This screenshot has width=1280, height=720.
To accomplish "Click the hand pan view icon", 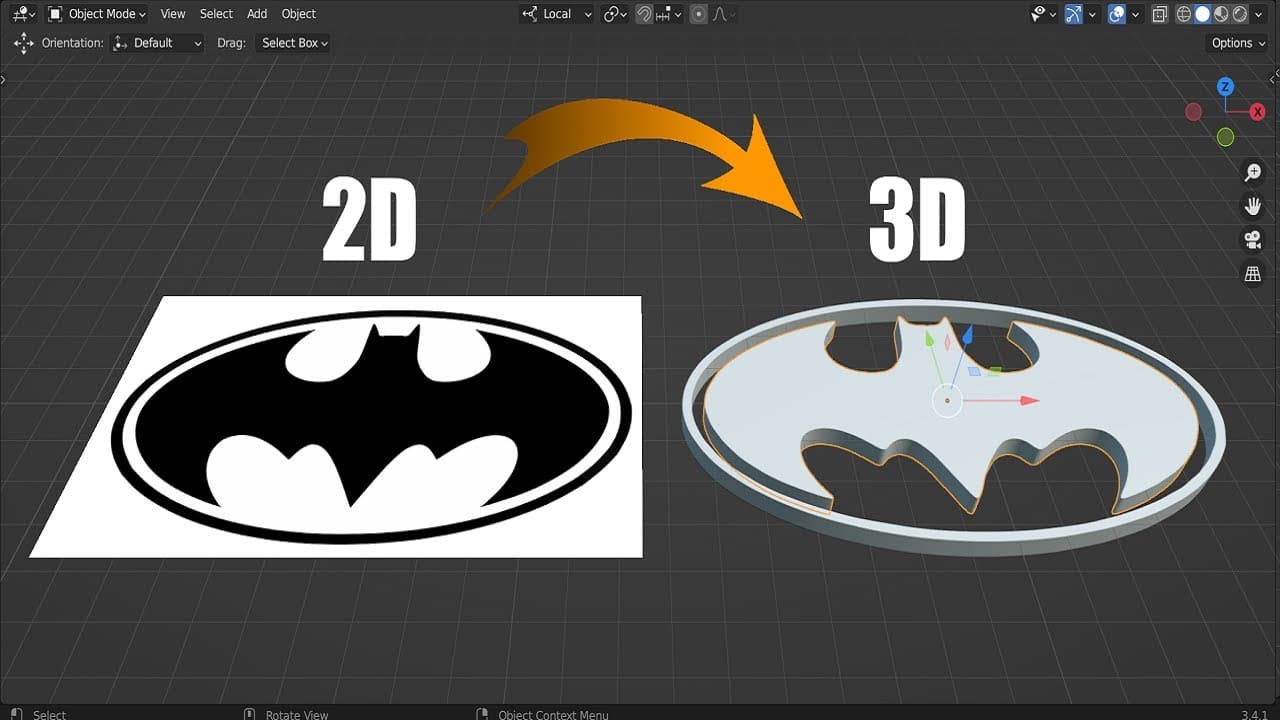I will coord(1252,206).
